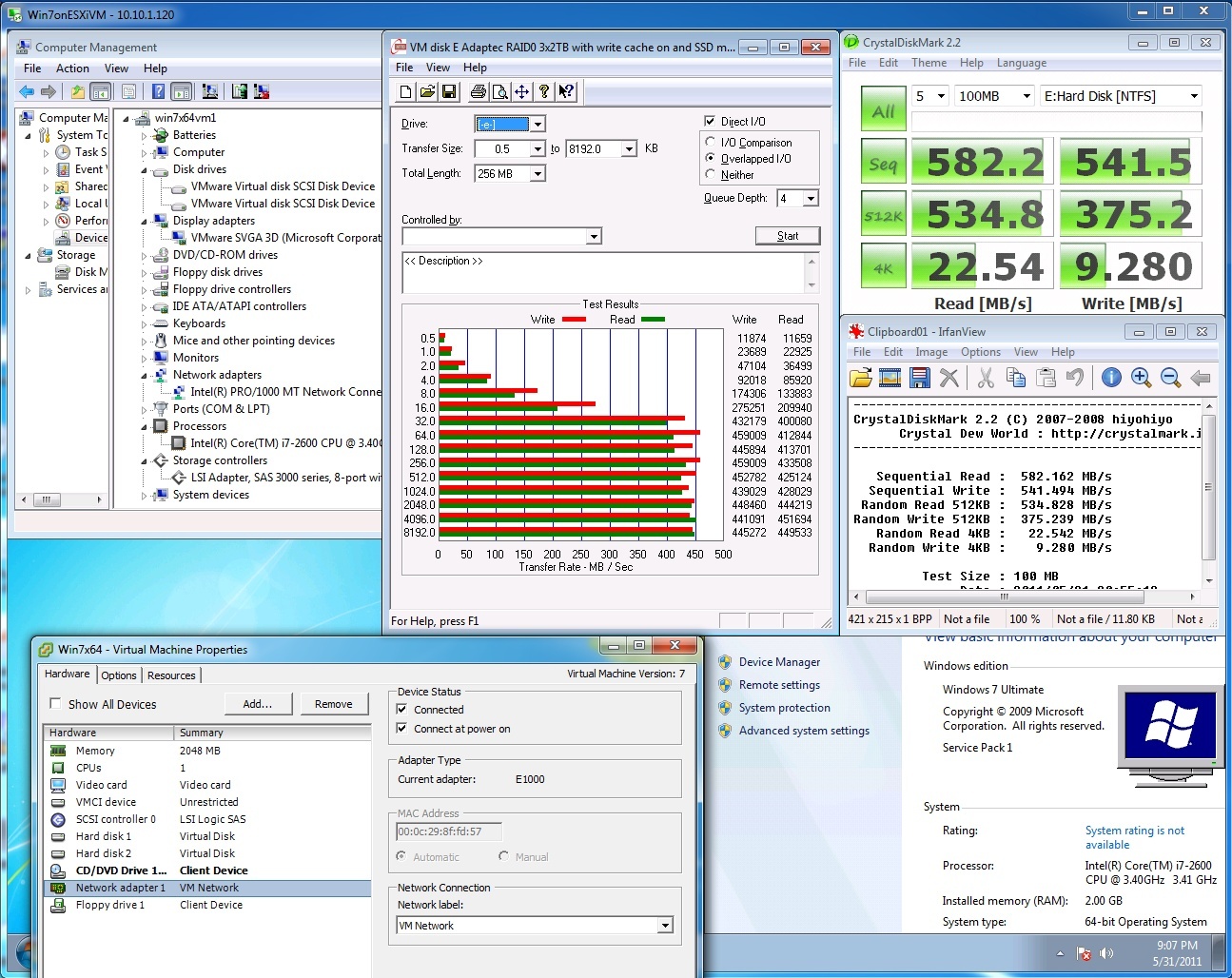
Task: Start the 4K test in CrystalDiskMark
Action: (883, 267)
